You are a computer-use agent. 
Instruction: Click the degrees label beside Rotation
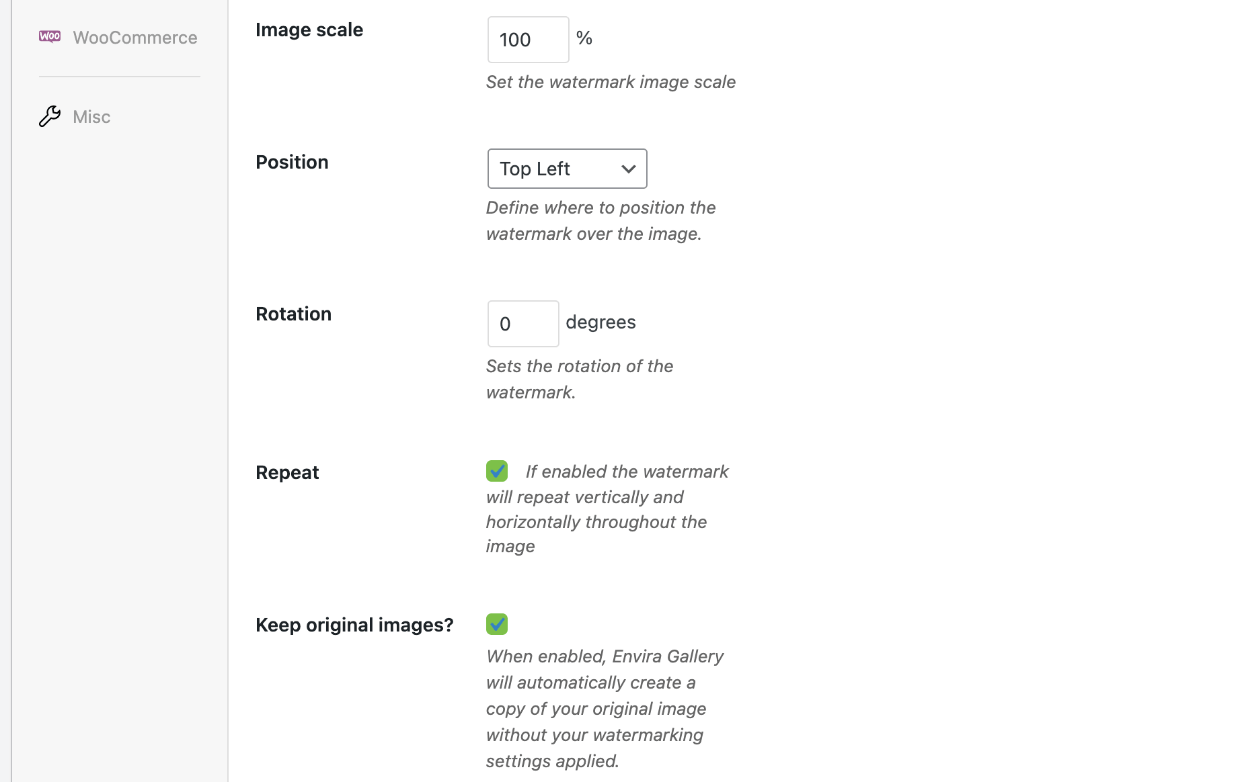600,322
